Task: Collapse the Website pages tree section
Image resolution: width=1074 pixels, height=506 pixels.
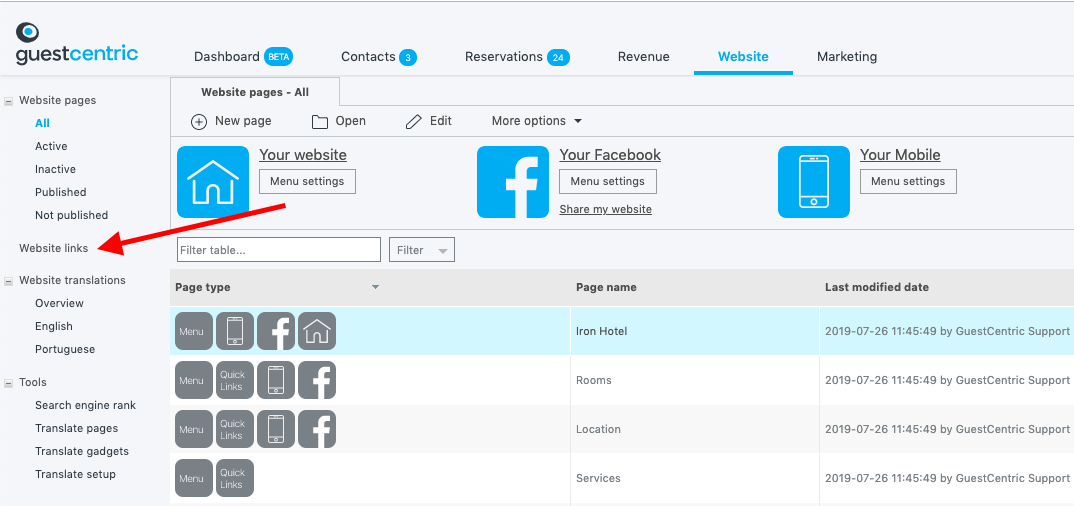Action: point(9,101)
